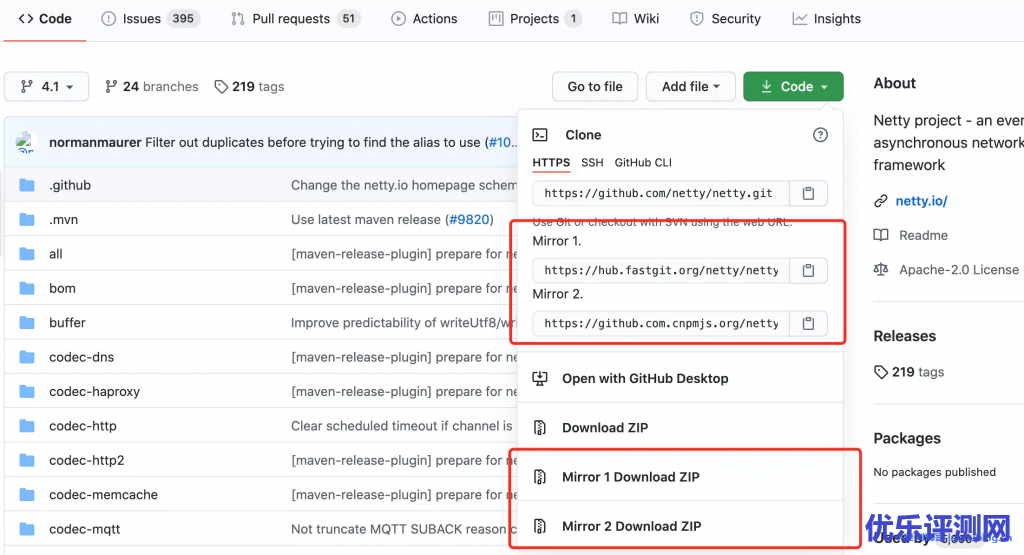Click the tags icon next to 219 tags

(221, 87)
